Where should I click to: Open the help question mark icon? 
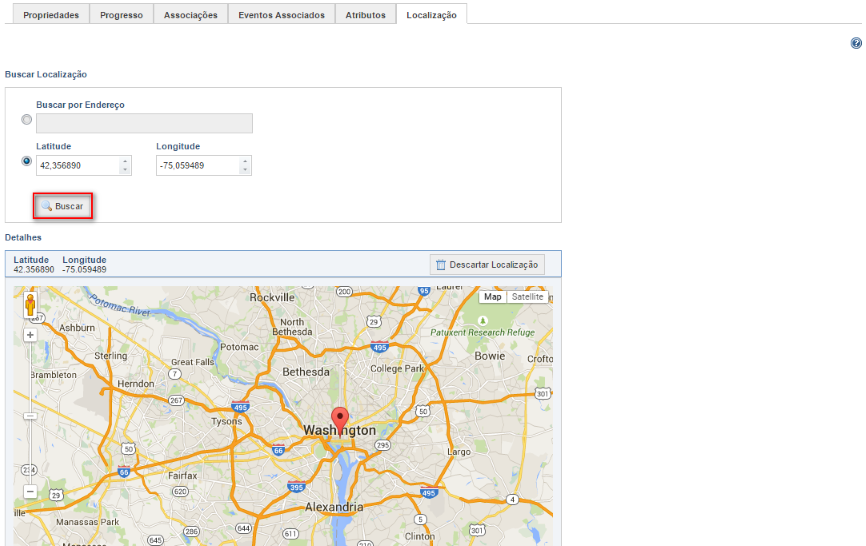[856, 43]
